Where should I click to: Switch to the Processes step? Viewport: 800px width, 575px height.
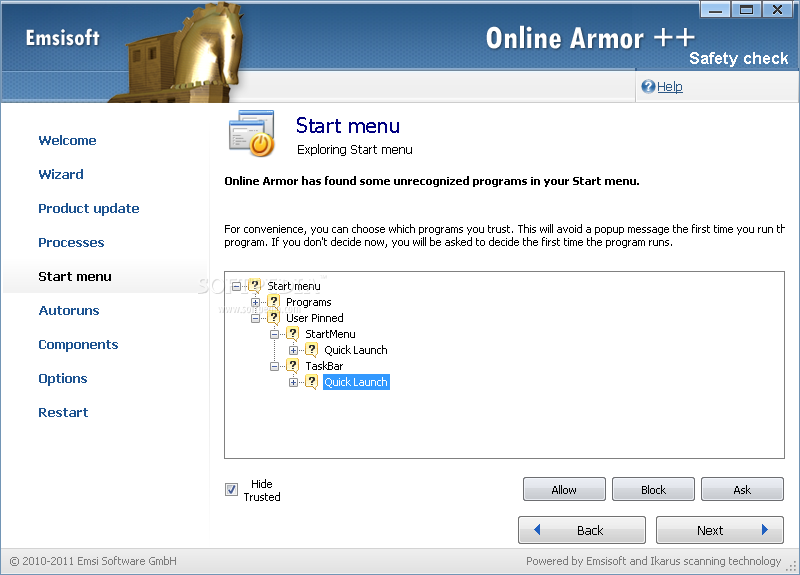[x=71, y=243]
